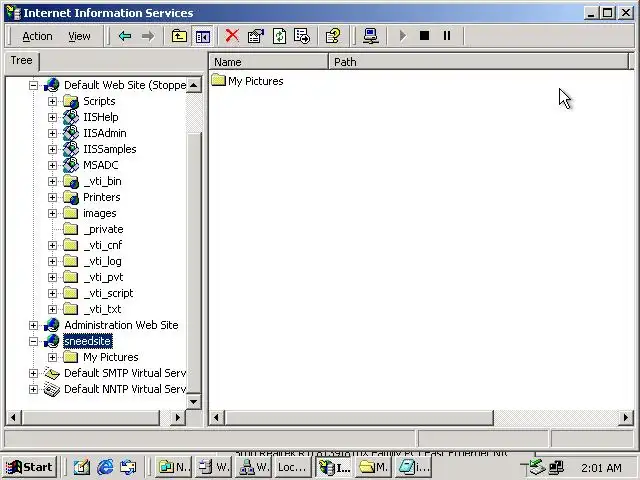Expand the _vti_script folder node
Viewport: 640px width, 480px height.
click(52, 293)
